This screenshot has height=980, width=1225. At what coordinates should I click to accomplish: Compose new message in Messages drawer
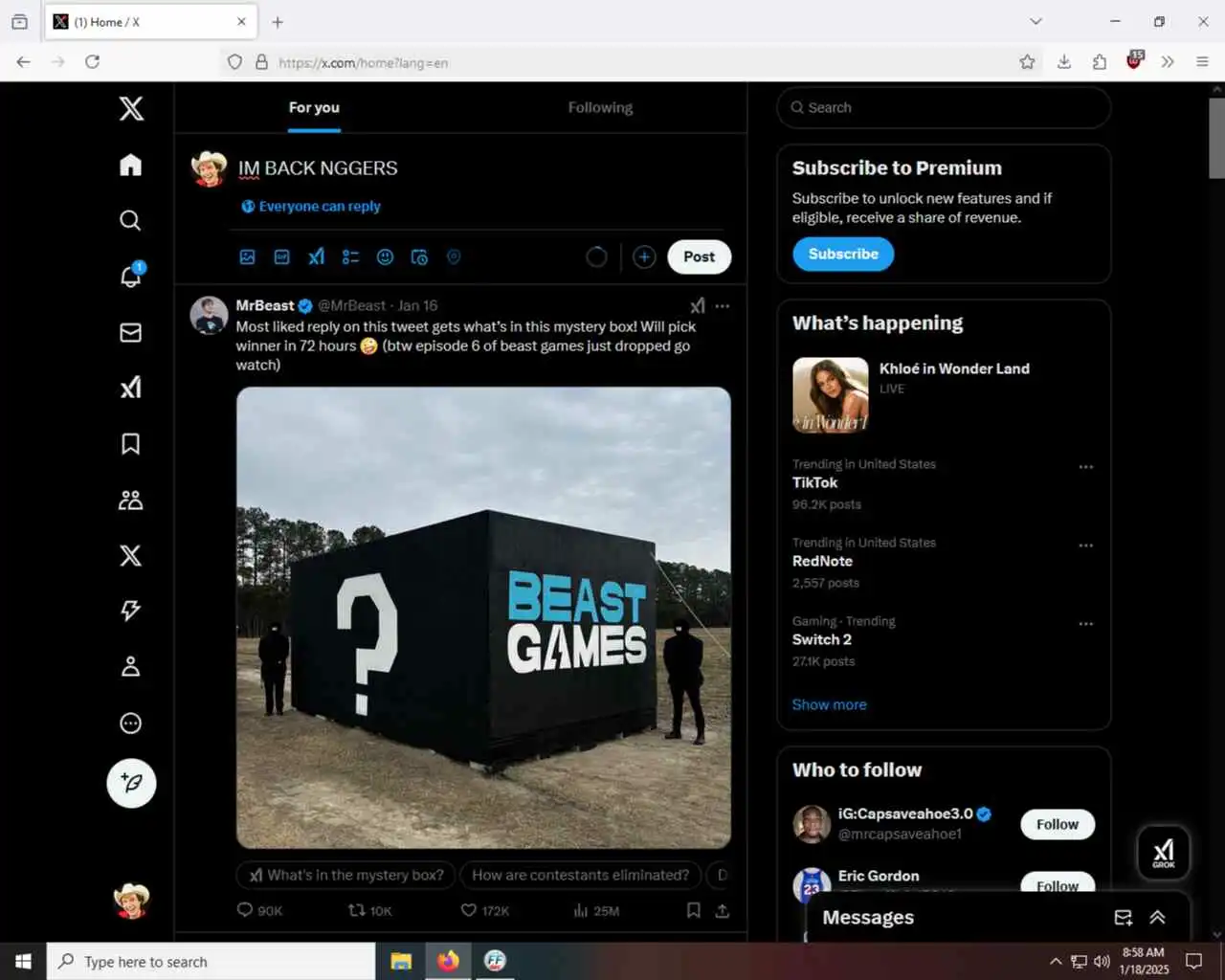click(1124, 917)
